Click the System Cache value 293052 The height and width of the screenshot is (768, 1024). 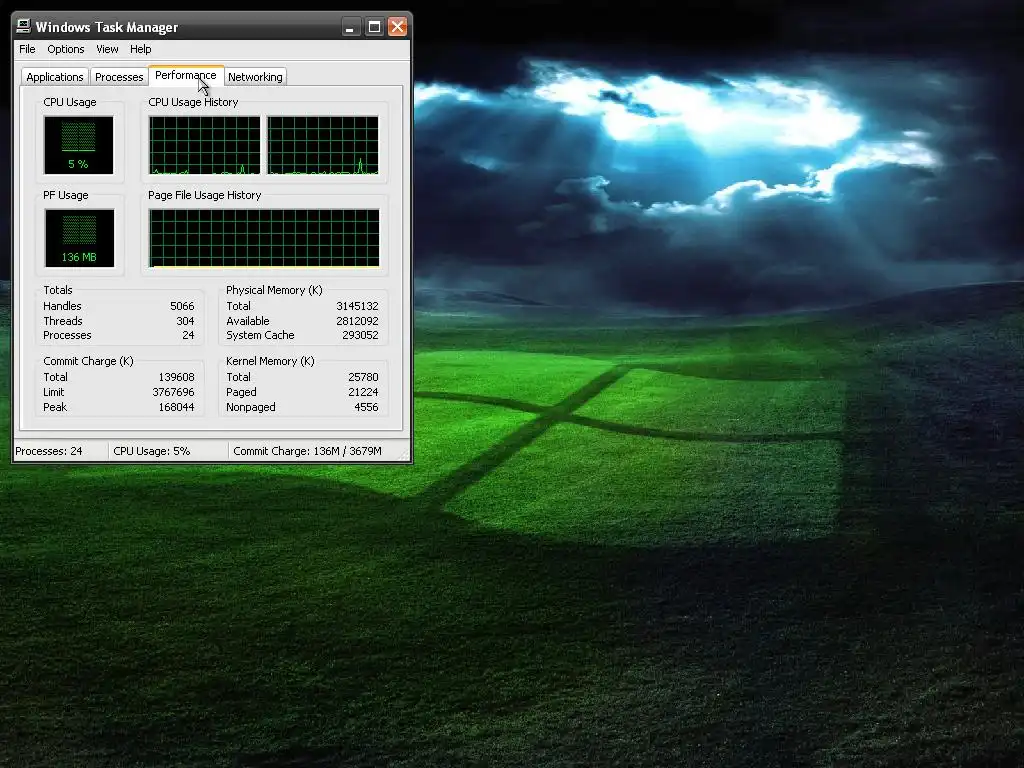tap(360, 336)
